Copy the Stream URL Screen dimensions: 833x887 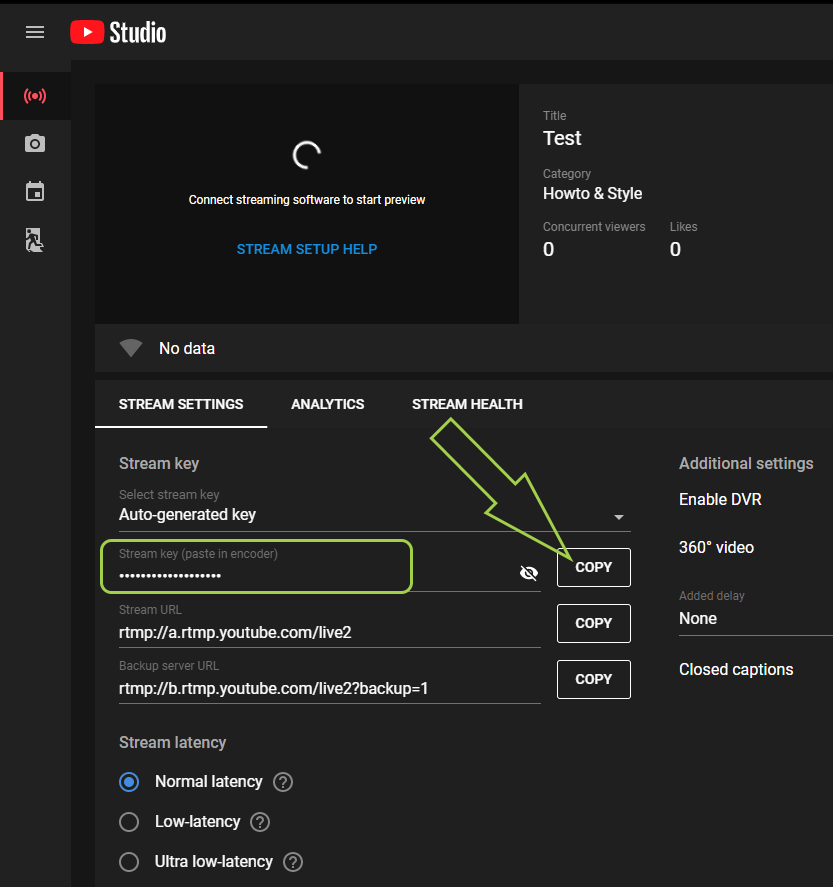[x=594, y=623]
